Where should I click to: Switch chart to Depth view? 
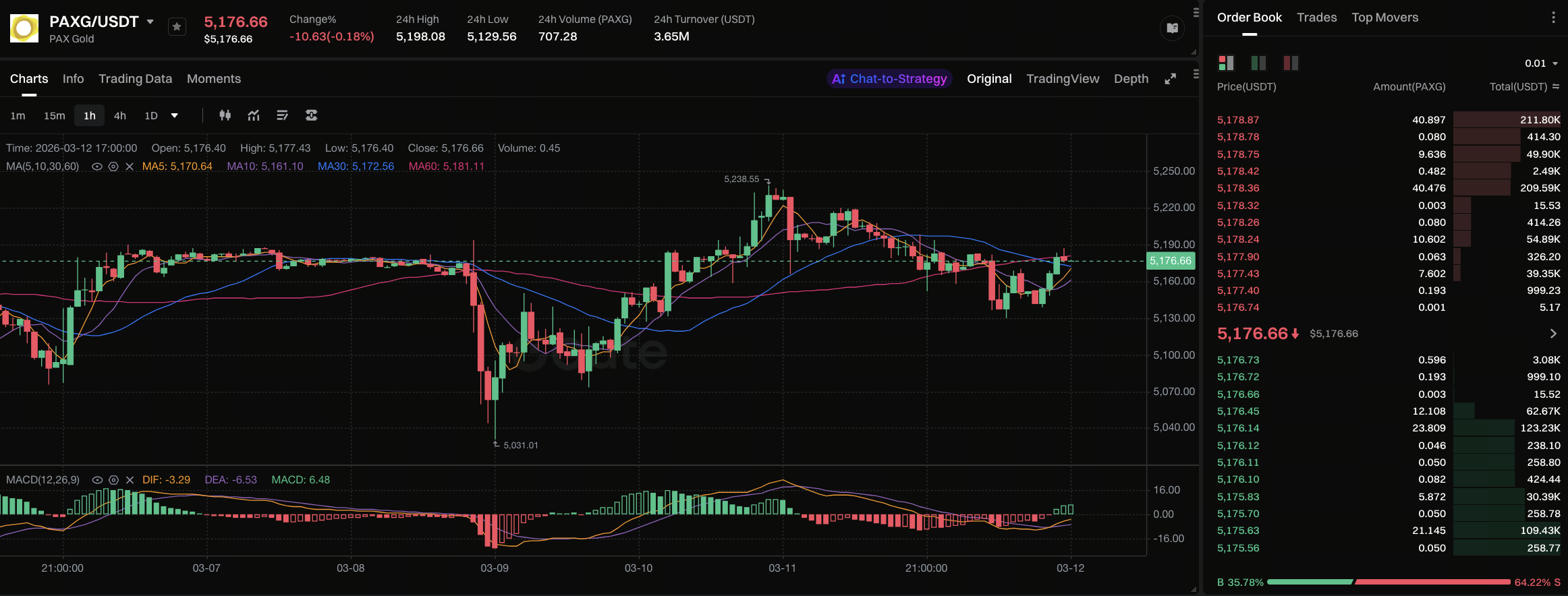coord(1131,79)
